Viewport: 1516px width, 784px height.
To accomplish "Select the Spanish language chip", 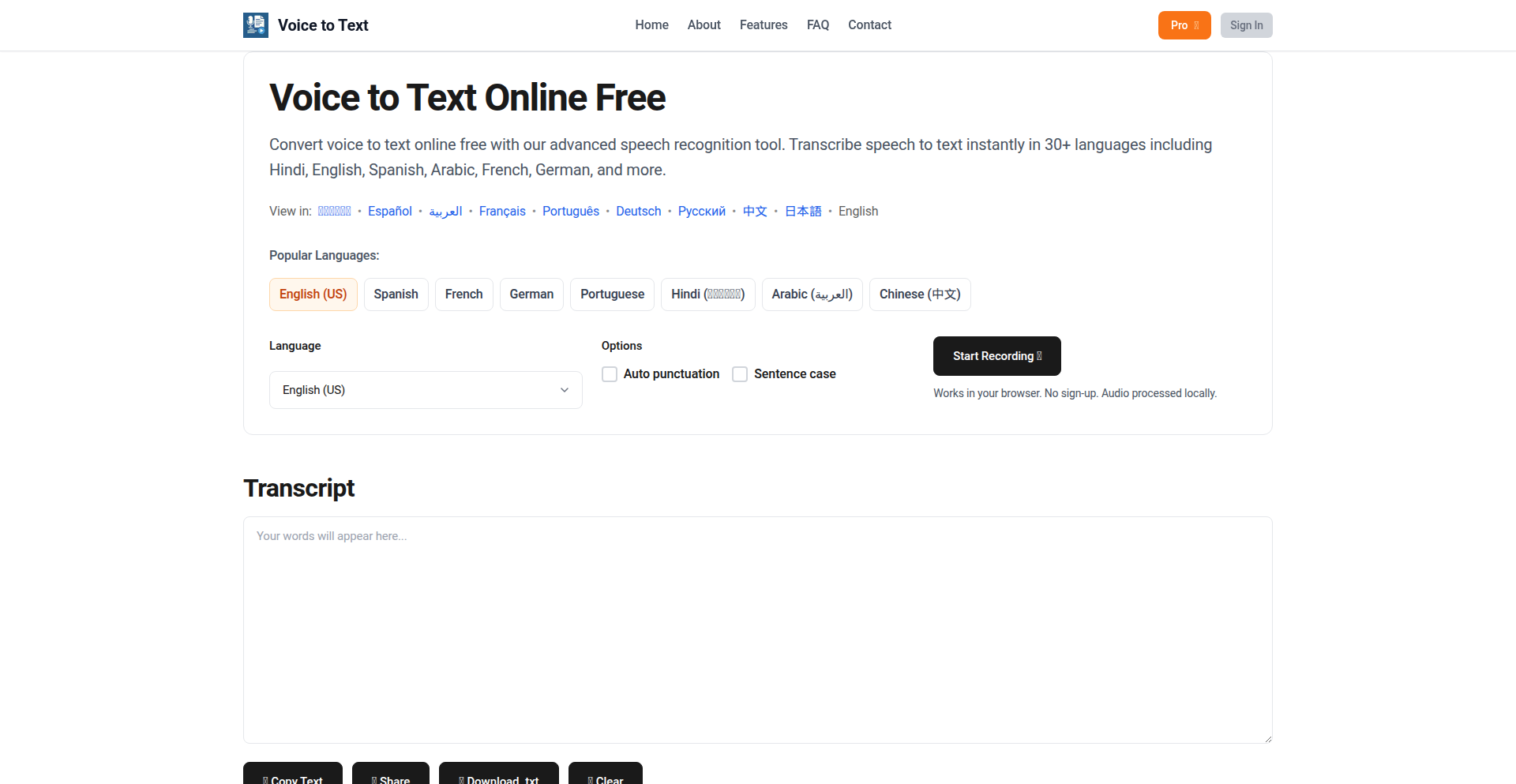I will pyautogui.click(x=396, y=294).
